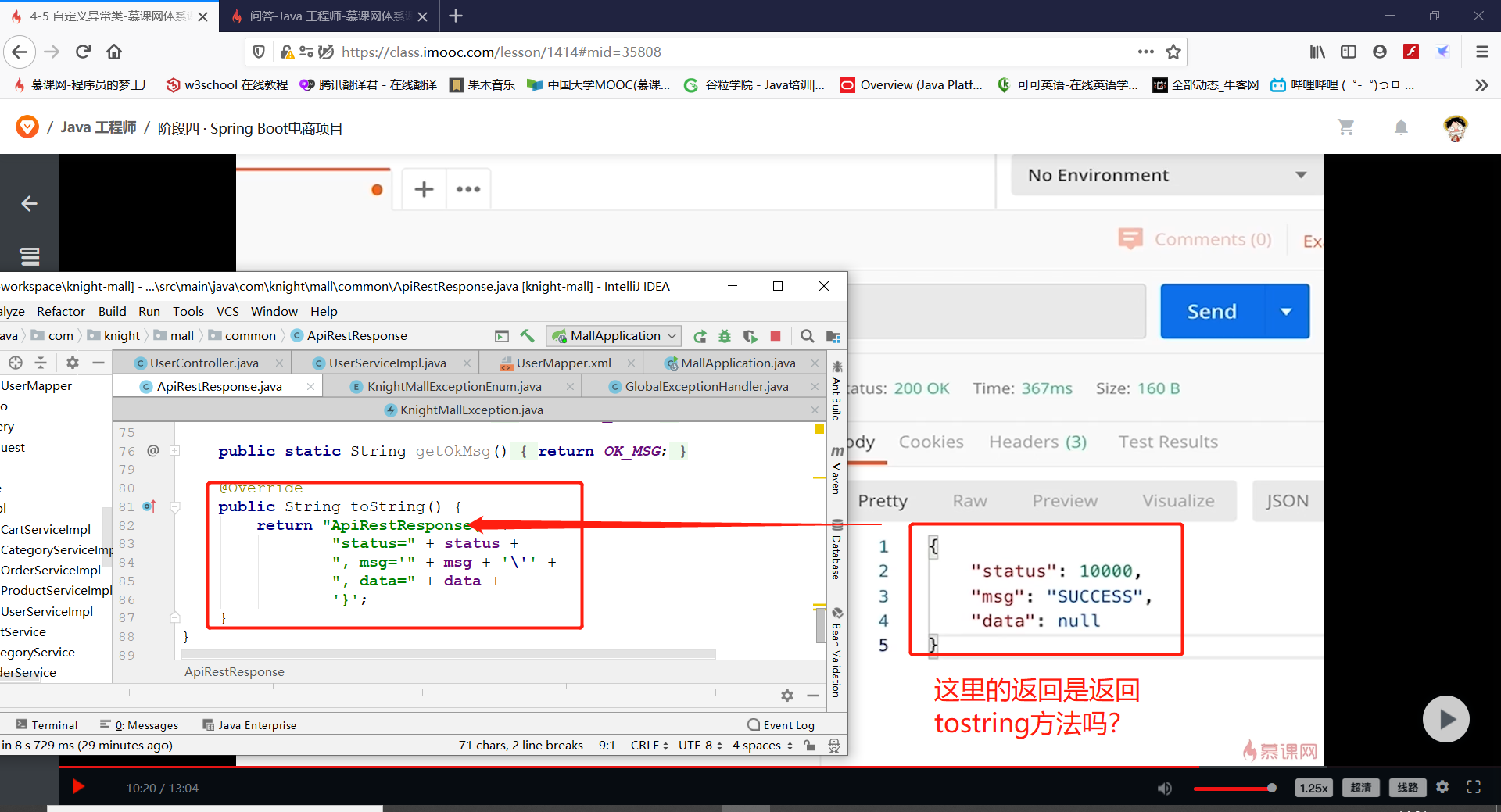Switch to the Cookies response tab

click(931, 442)
